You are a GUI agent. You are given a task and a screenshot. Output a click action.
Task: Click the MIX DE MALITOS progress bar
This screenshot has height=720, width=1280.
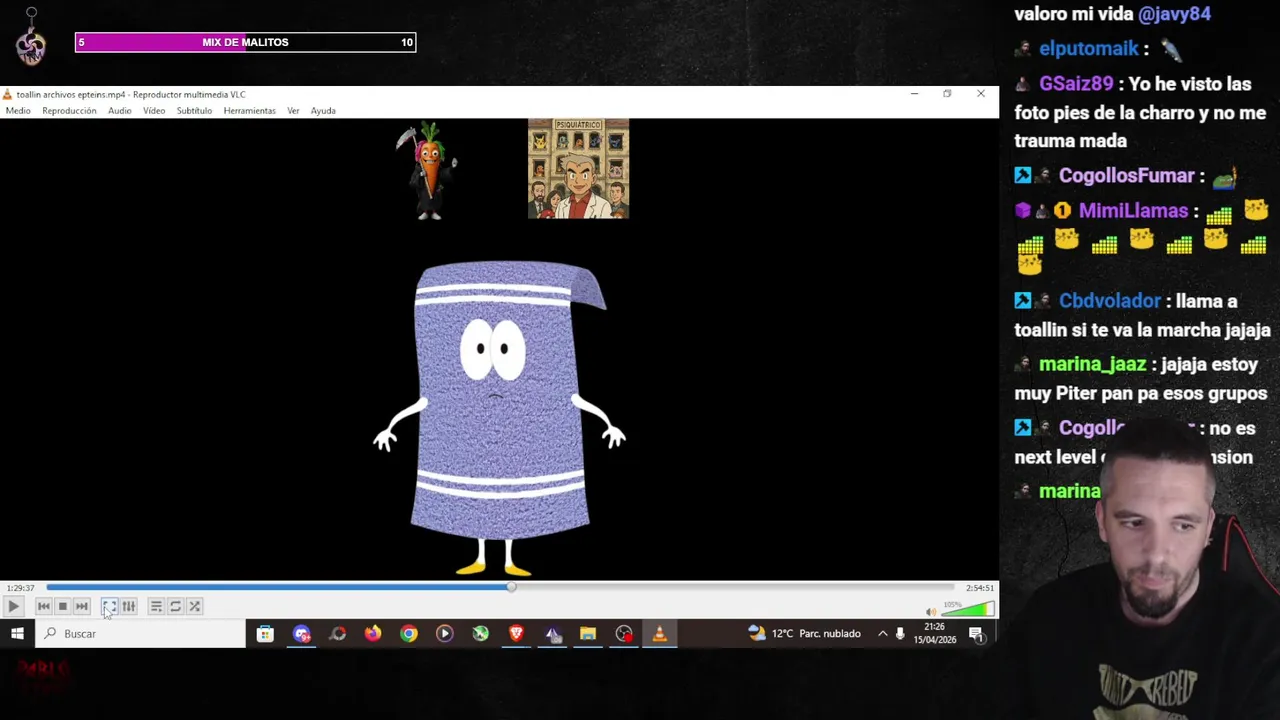[x=245, y=42]
